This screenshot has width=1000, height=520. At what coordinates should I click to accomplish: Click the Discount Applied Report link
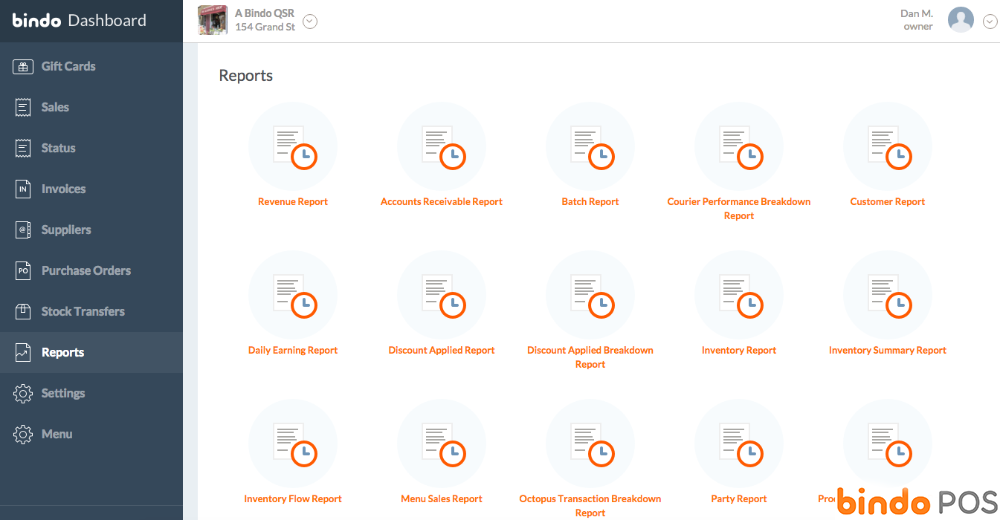(x=441, y=351)
